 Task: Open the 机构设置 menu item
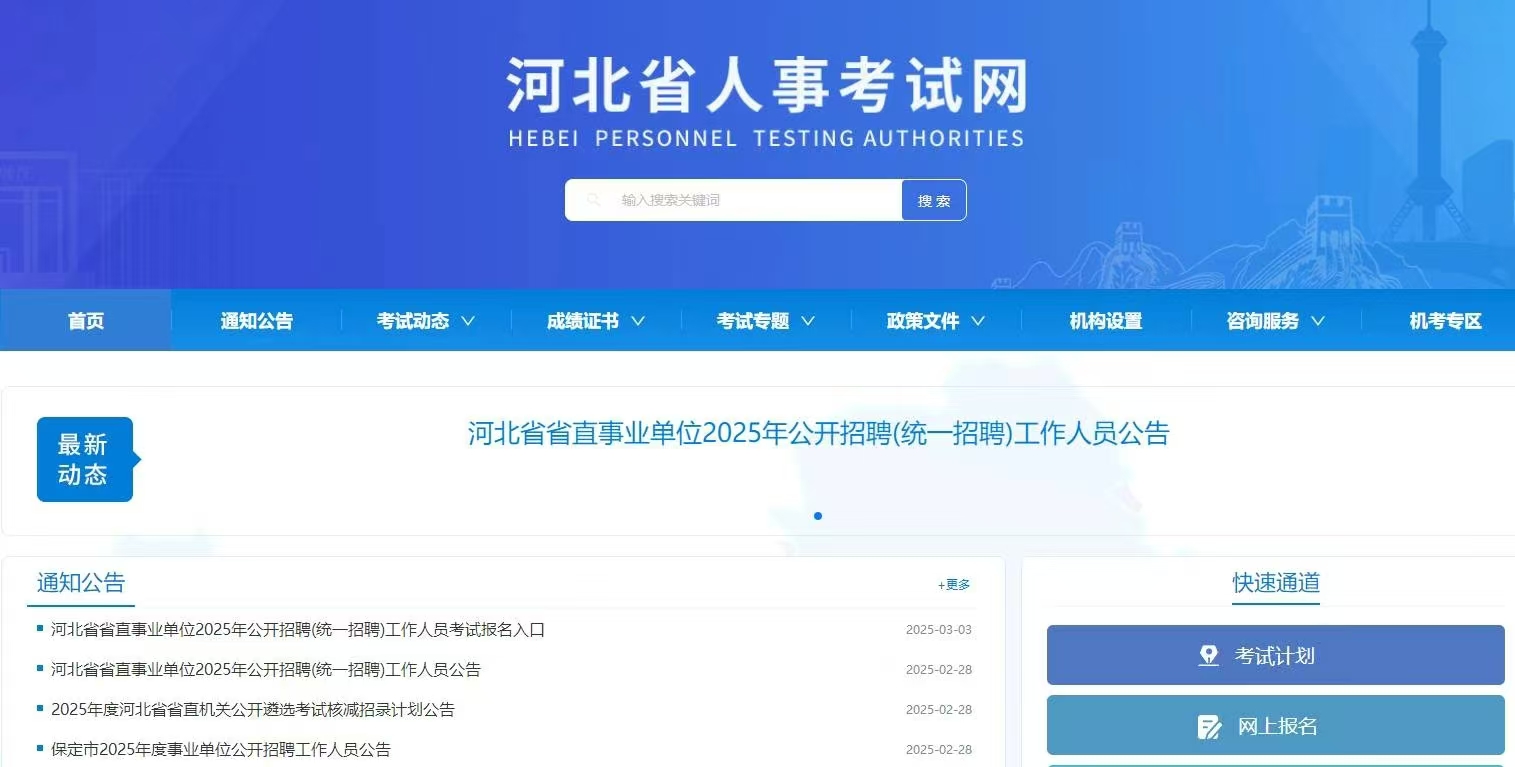pyautogui.click(x=1103, y=321)
